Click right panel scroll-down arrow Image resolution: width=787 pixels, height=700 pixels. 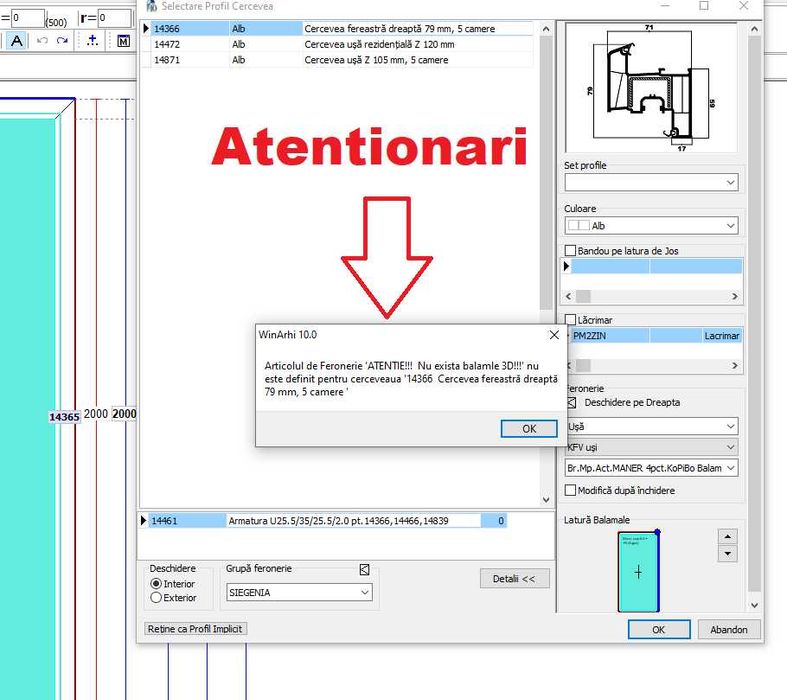pyautogui.click(x=754, y=605)
